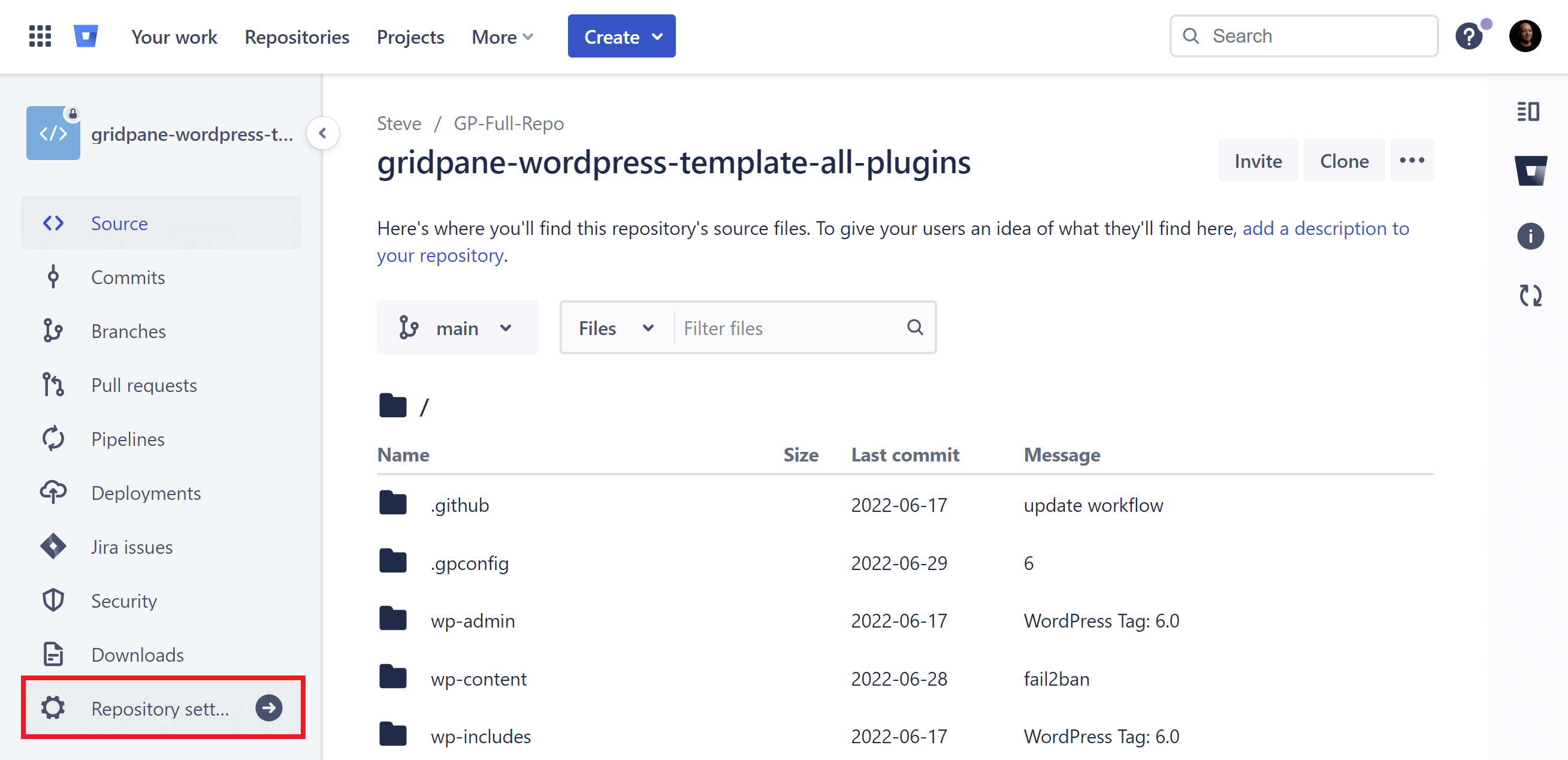Open the wp-includes folder

click(x=481, y=736)
